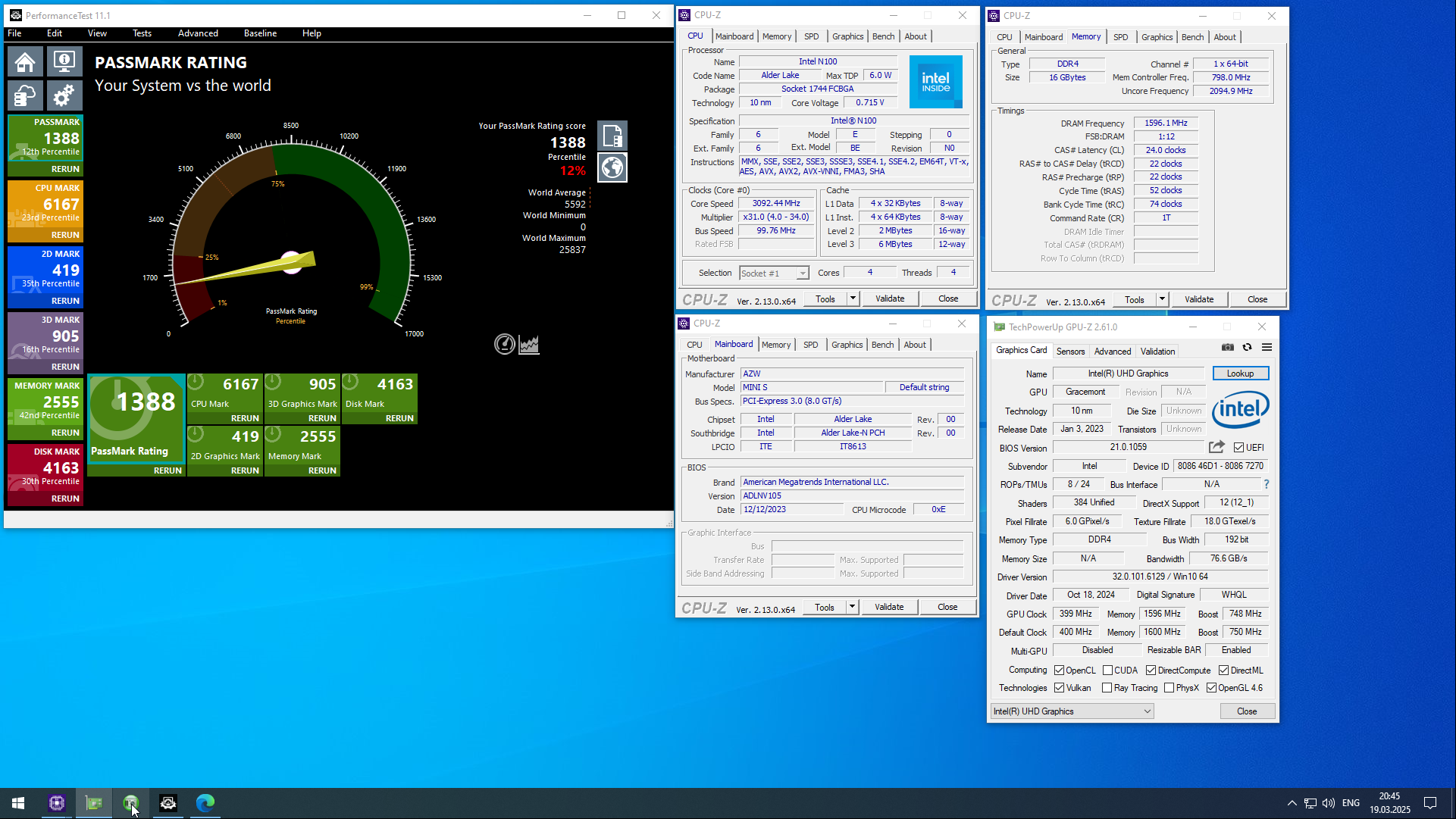Image resolution: width=1456 pixels, height=819 pixels.
Task: Toggle the PhysX checkbox
Action: (x=1169, y=688)
